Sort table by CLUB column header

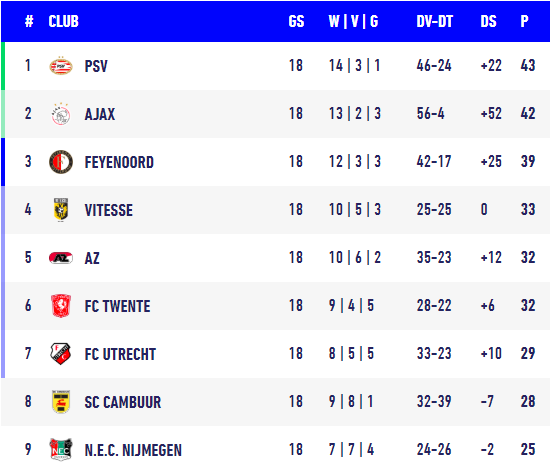point(63,21)
